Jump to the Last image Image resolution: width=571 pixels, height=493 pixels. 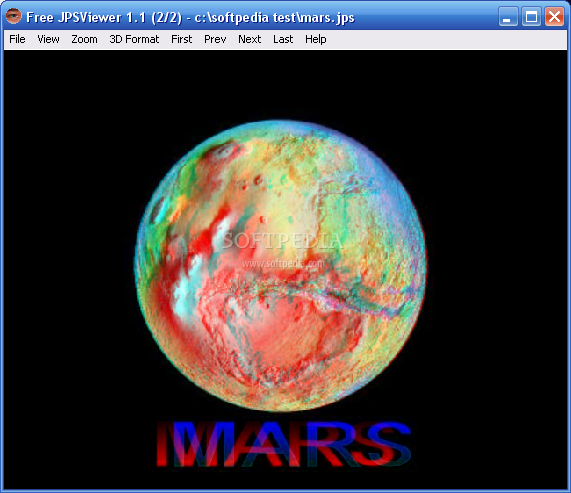tap(283, 39)
